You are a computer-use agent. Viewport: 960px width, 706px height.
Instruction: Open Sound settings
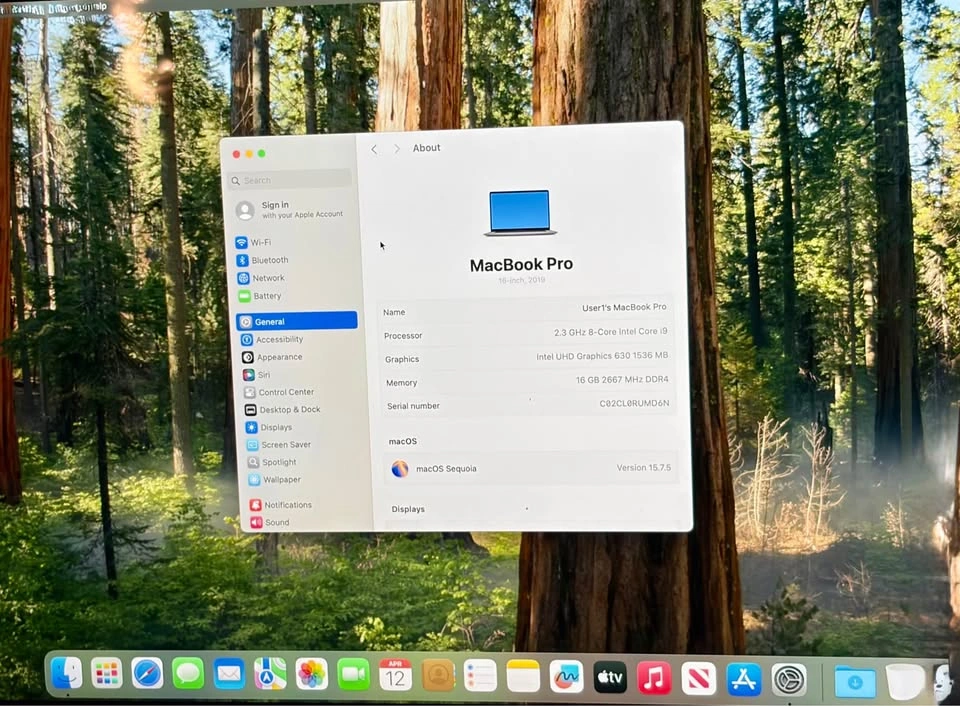click(x=269, y=522)
